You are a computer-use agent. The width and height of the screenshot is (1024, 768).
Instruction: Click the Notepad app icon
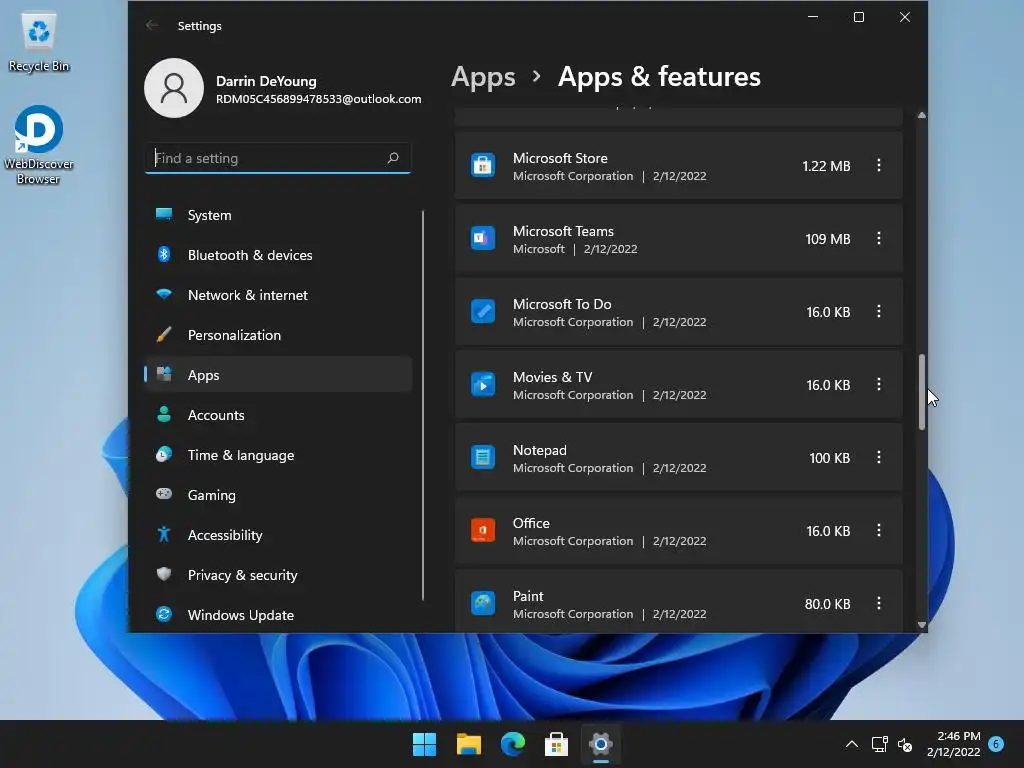pyautogui.click(x=483, y=457)
